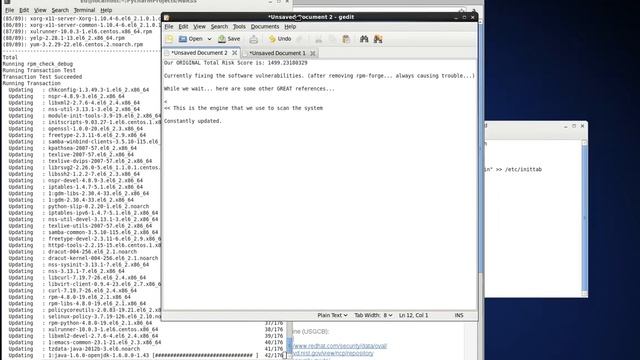The height and width of the screenshot is (360, 640).
Task: Click the terminal window title bar icon
Action: click(6, 2)
